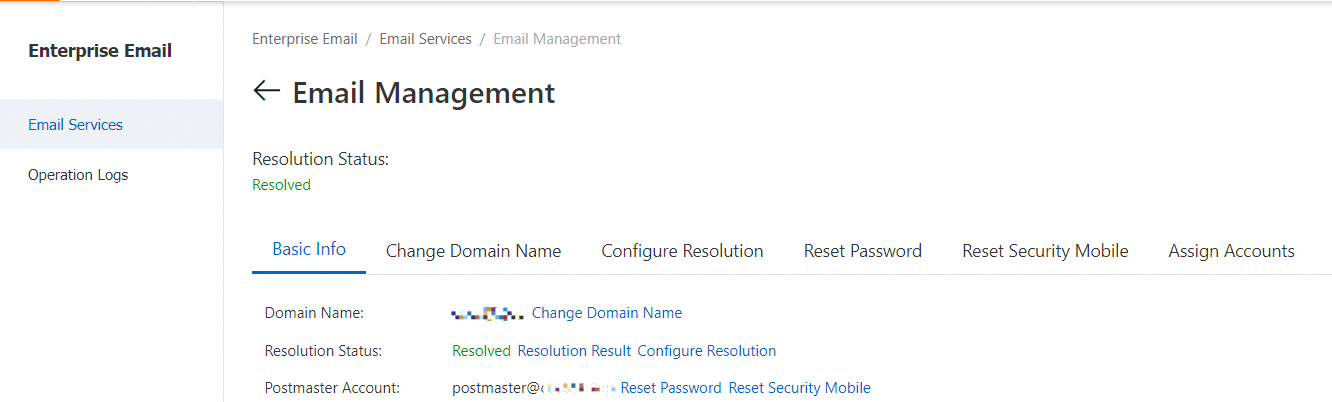
Task: Click the Enterprise Email sidebar title
Action: pyautogui.click(x=100, y=51)
